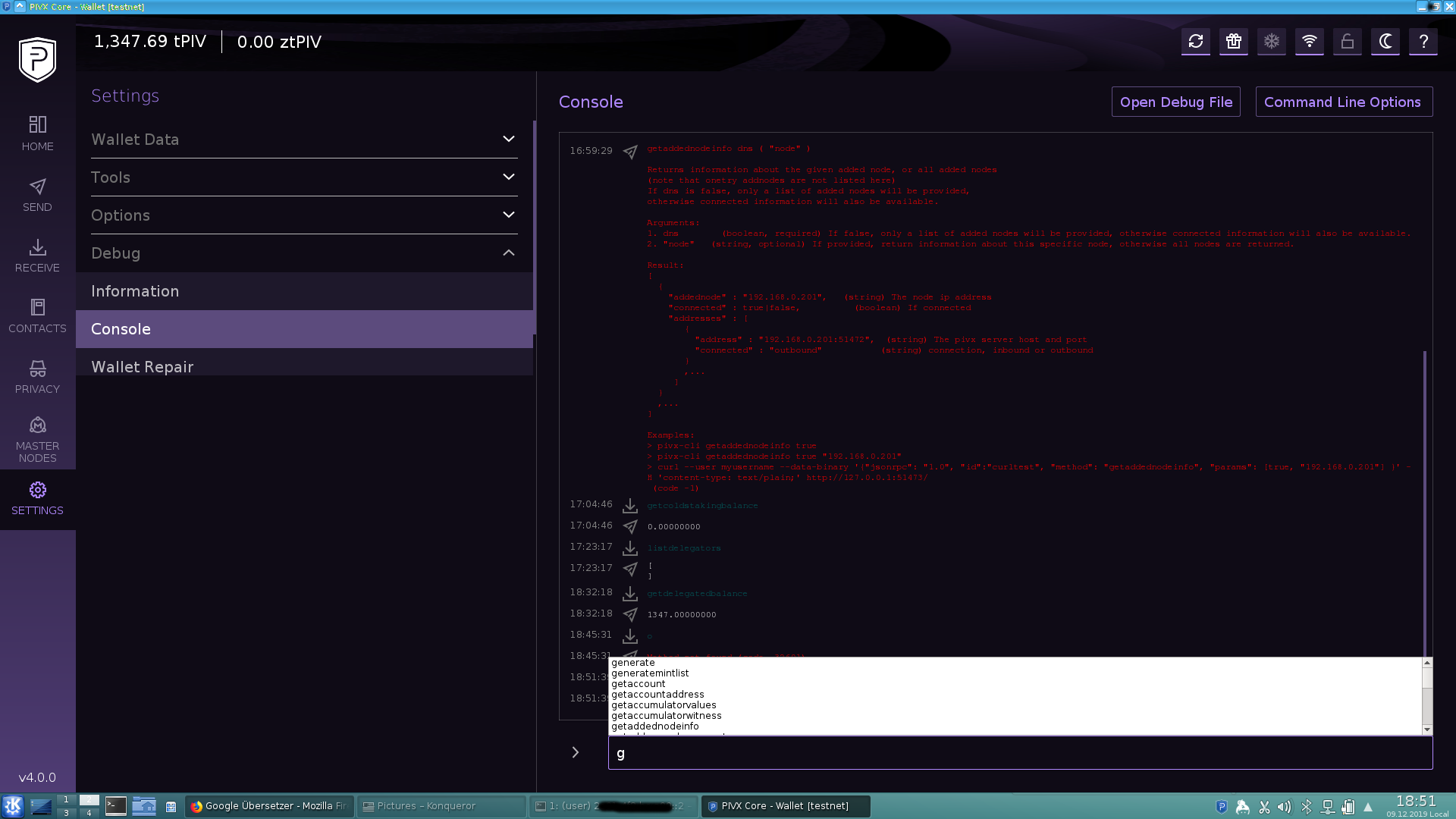
Task: Click the PIVX system tray icon
Action: 1222,807
